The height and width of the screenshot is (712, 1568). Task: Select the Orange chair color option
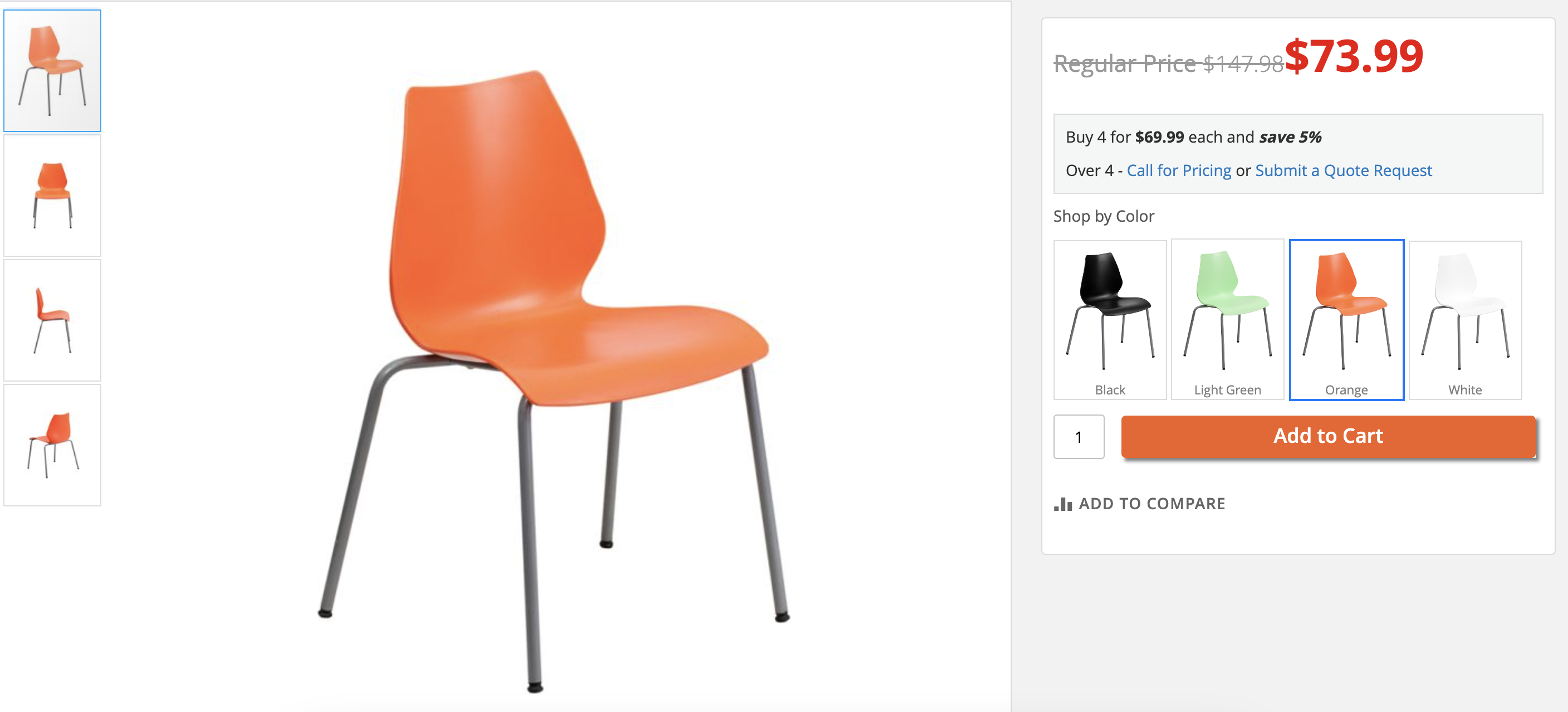click(1346, 320)
